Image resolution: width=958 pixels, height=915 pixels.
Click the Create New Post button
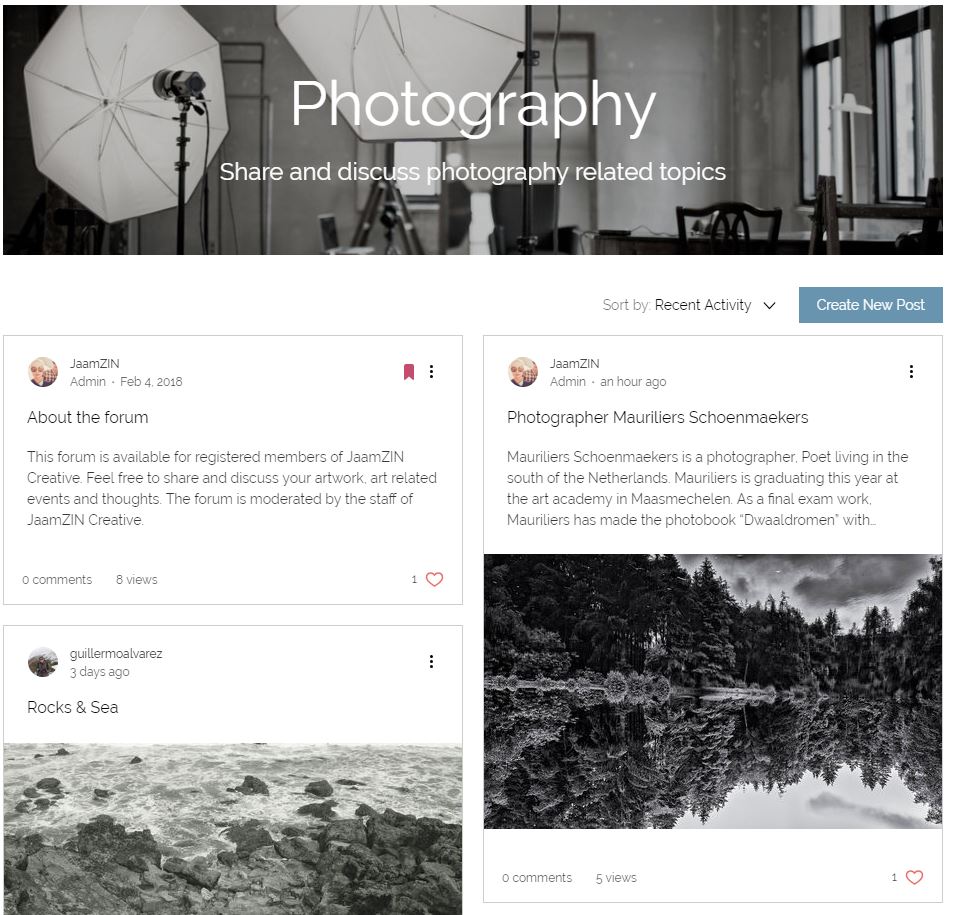click(870, 305)
